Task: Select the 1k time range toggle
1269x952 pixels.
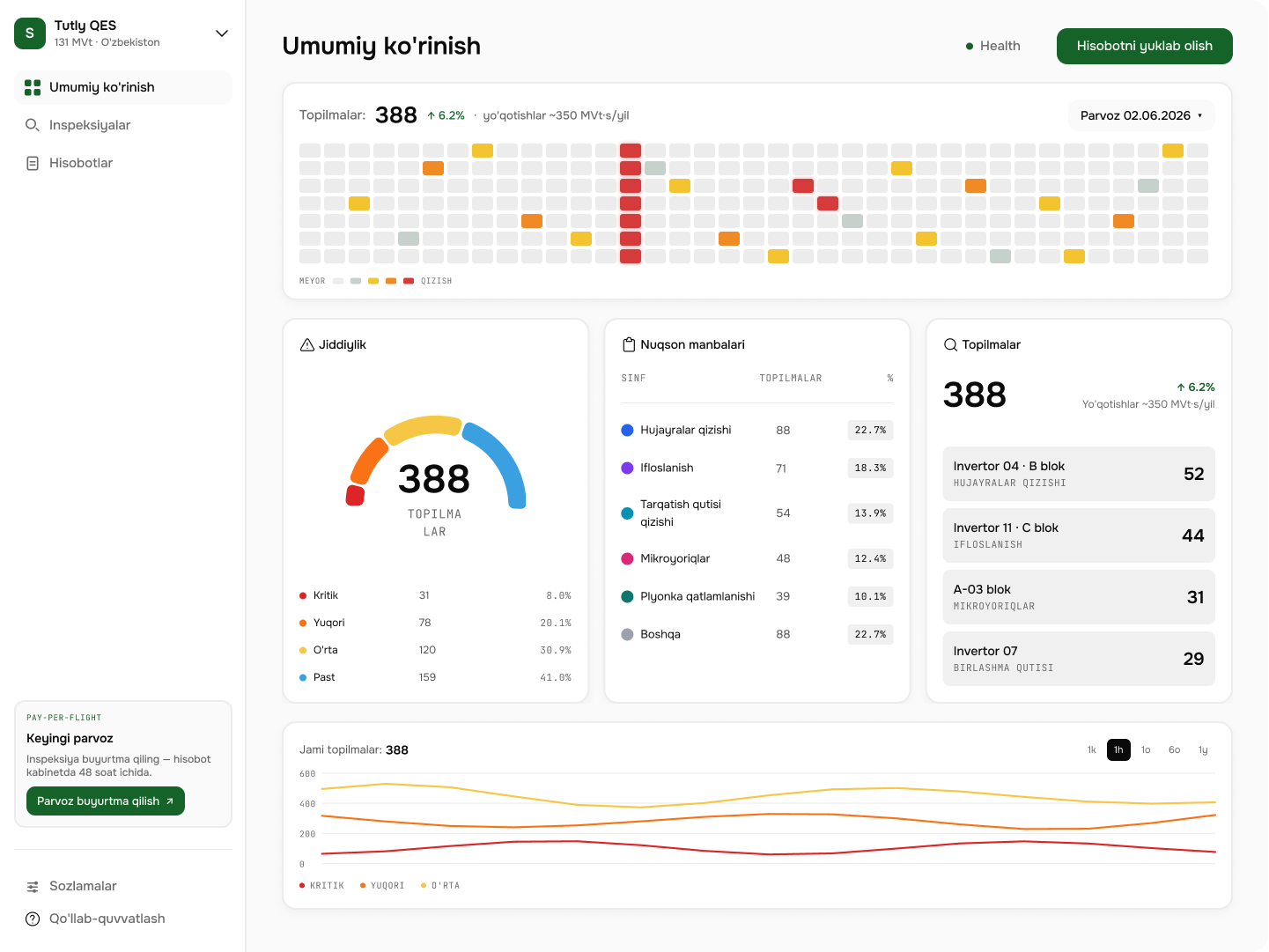Action: tap(1092, 749)
